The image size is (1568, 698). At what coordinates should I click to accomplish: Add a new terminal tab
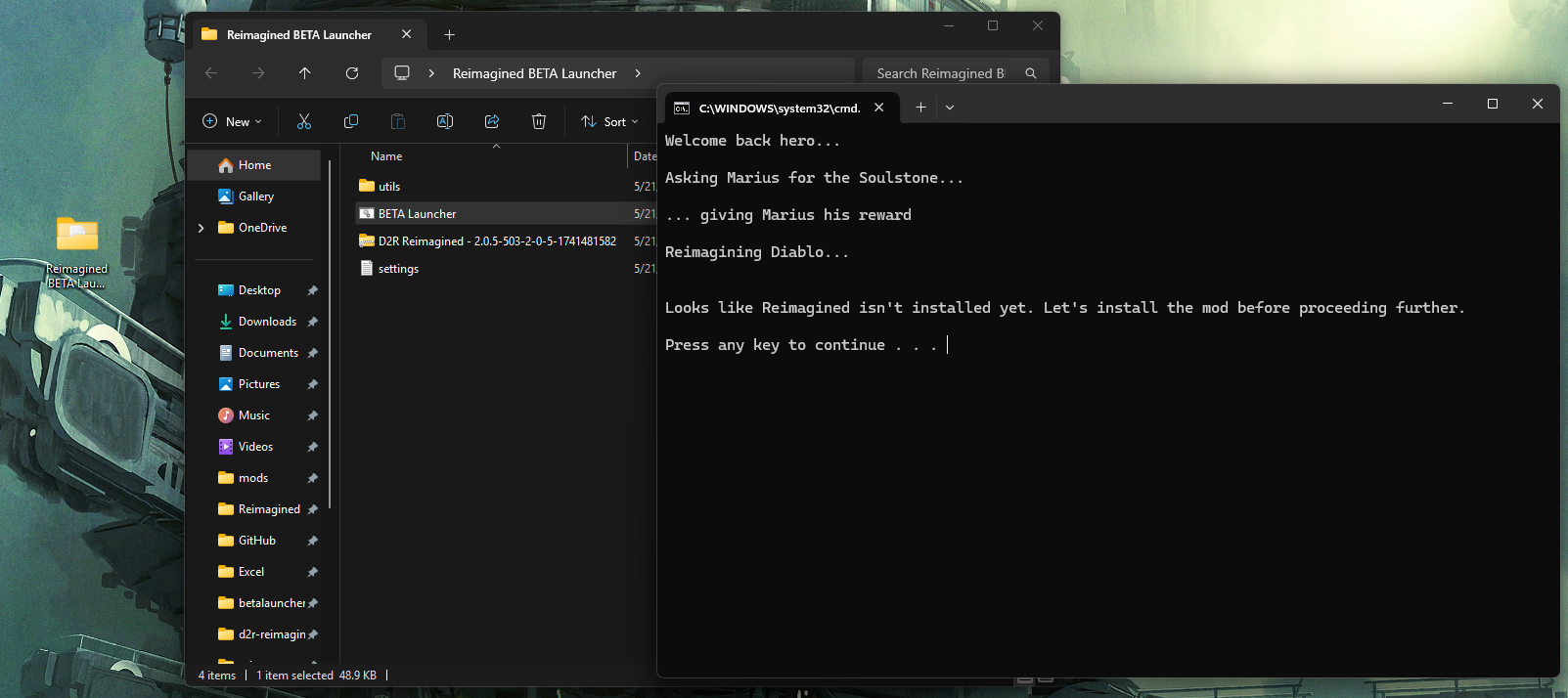pyautogui.click(x=920, y=108)
